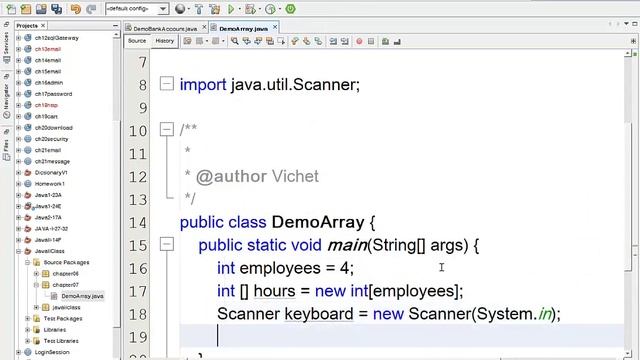Image resolution: width=640 pixels, height=360 pixels.
Task: Switch to the Source view
Action: [137, 41]
